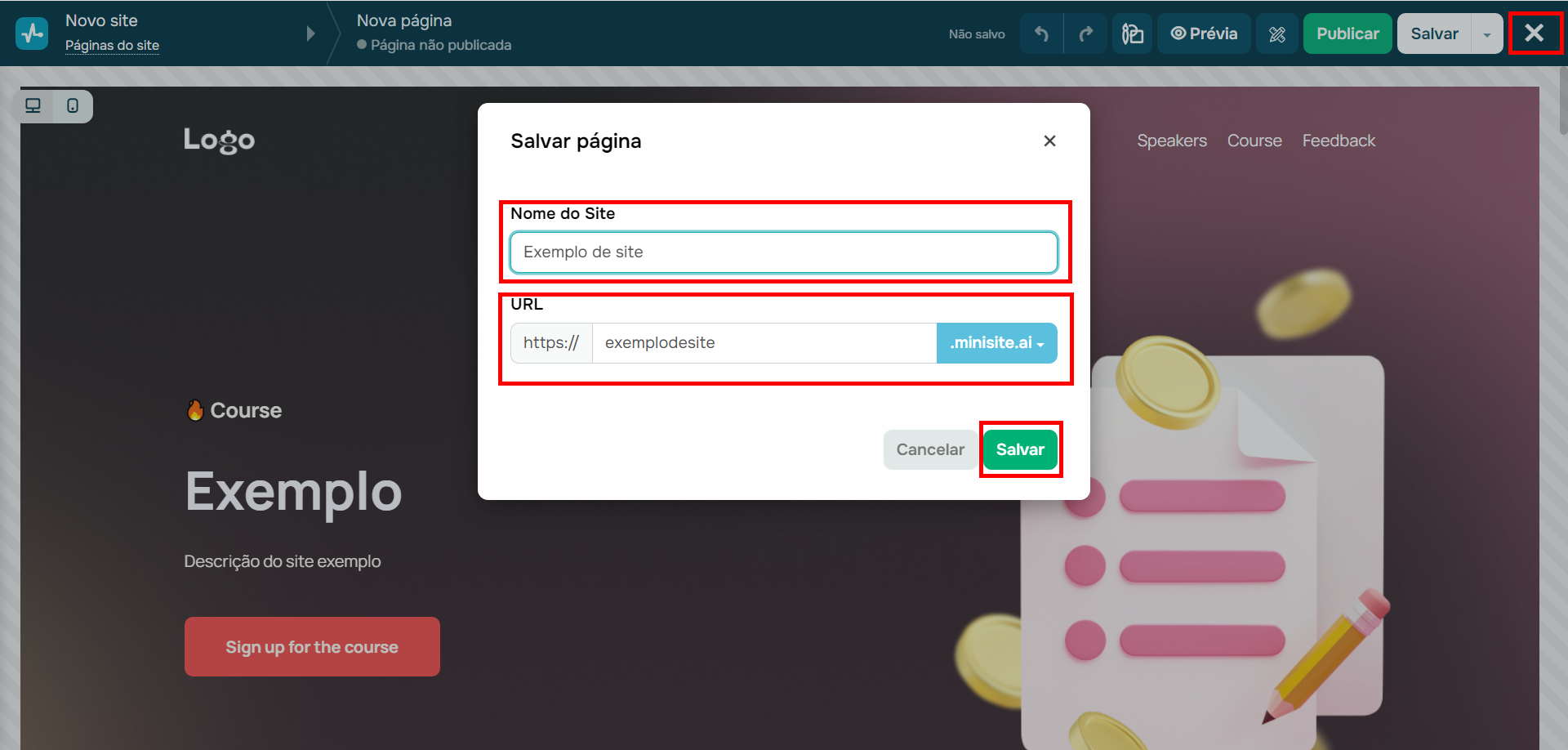Open the page styles brush icon
1568x750 pixels.
(1132, 33)
